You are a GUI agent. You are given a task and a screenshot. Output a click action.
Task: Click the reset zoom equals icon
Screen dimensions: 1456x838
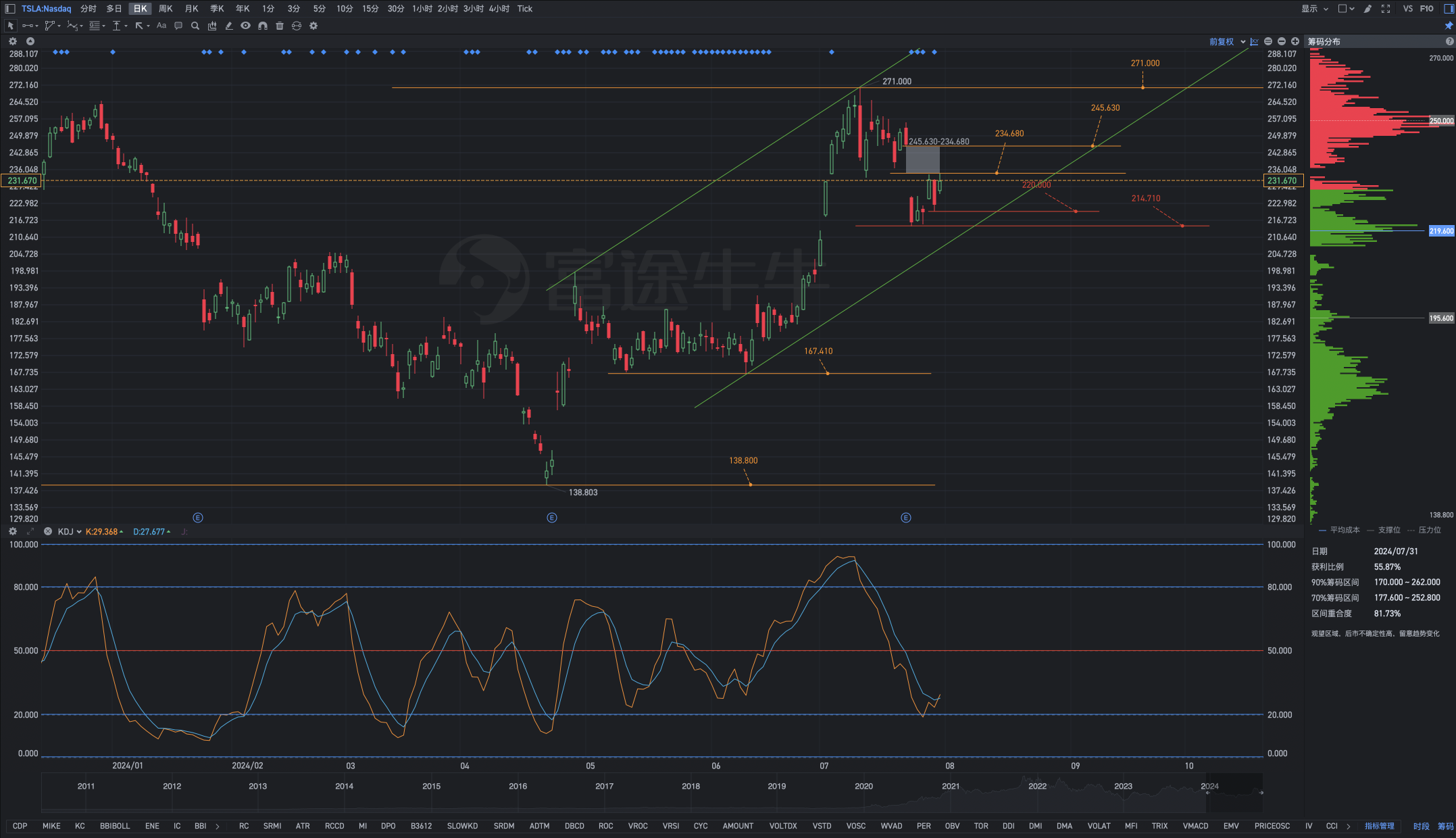(x=1268, y=41)
